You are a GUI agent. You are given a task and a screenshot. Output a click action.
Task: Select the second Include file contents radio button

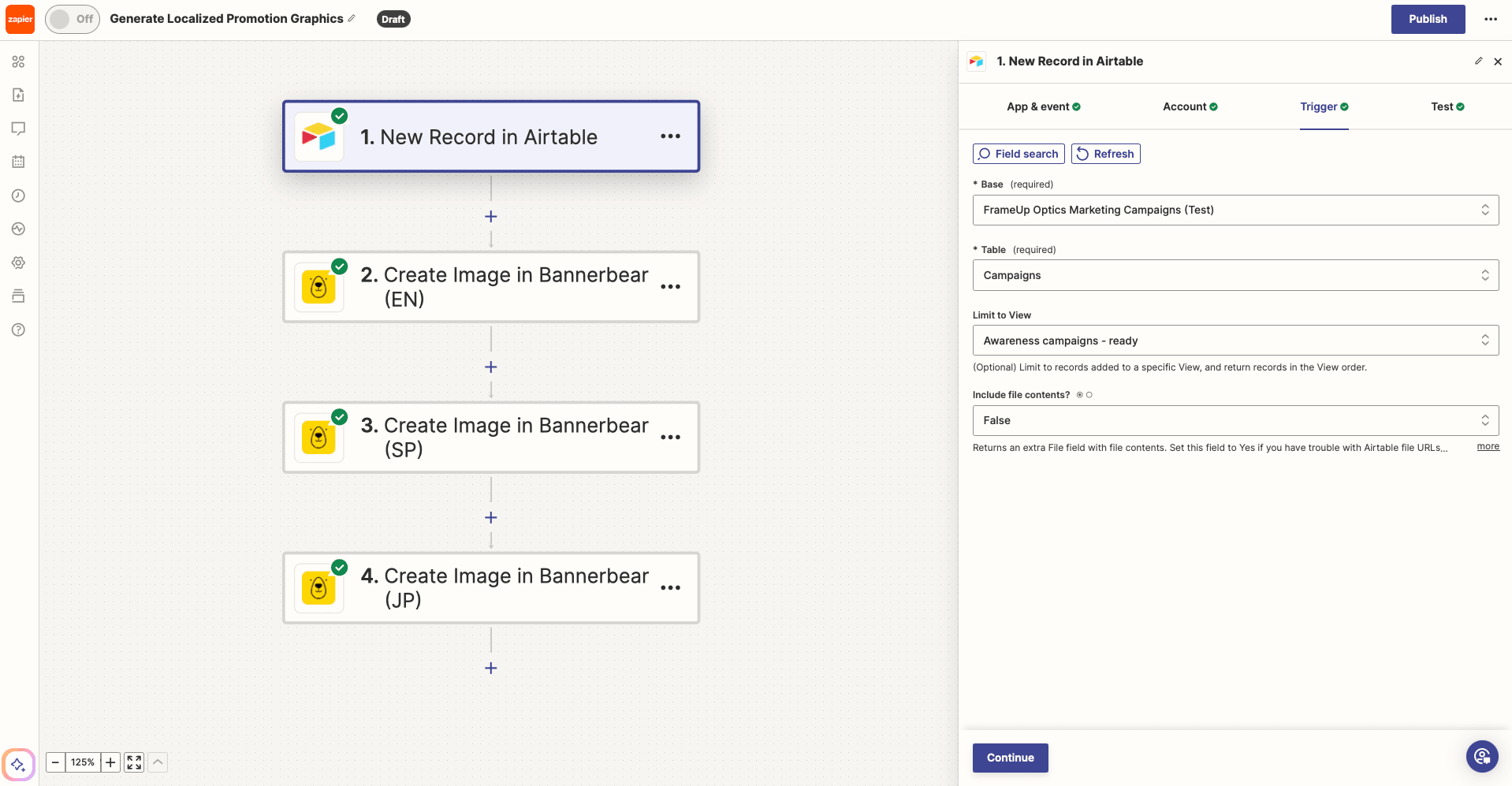[x=1089, y=395]
